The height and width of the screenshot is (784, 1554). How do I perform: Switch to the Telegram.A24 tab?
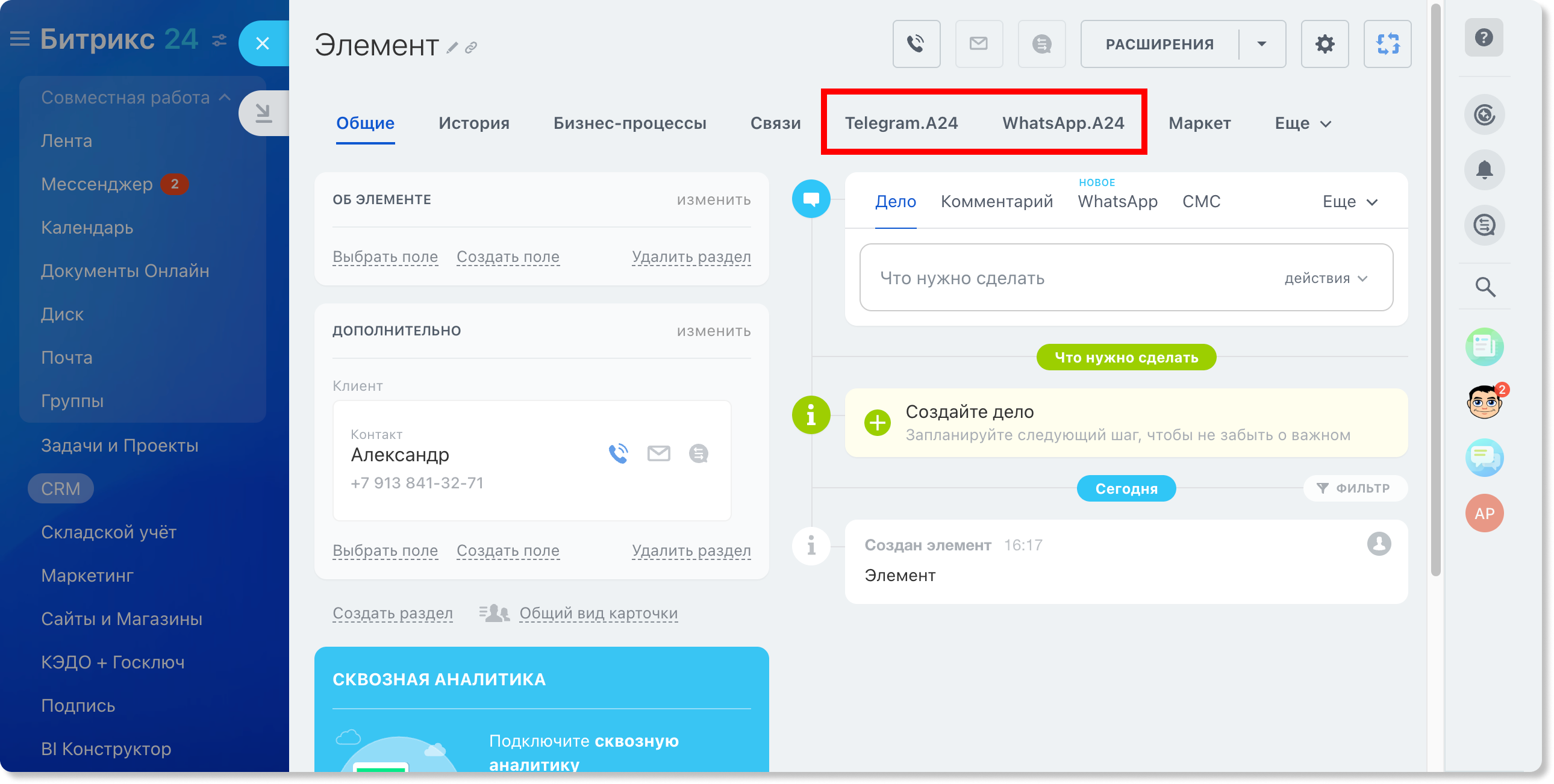[900, 123]
